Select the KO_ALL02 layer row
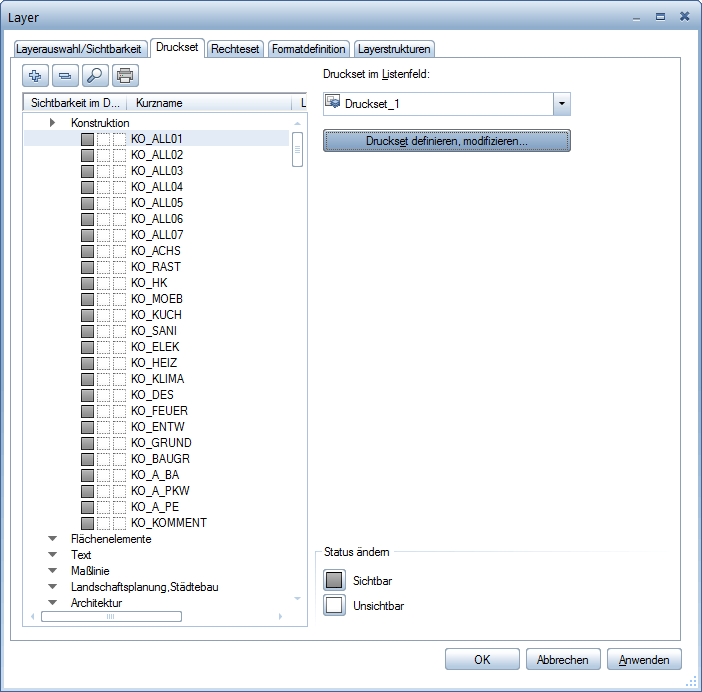 pos(157,155)
